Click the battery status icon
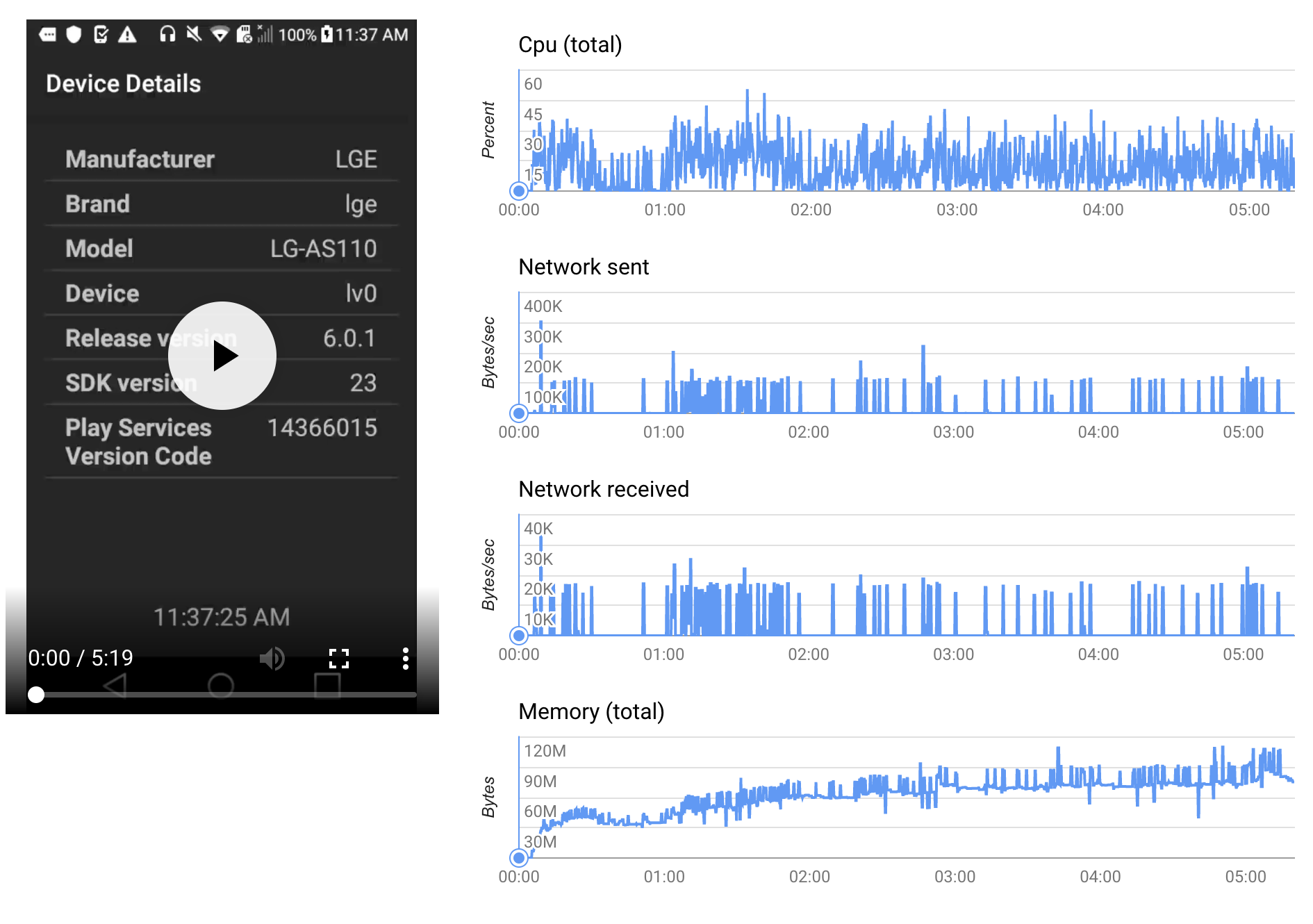Screen dimensions: 1313x924 point(327,34)
